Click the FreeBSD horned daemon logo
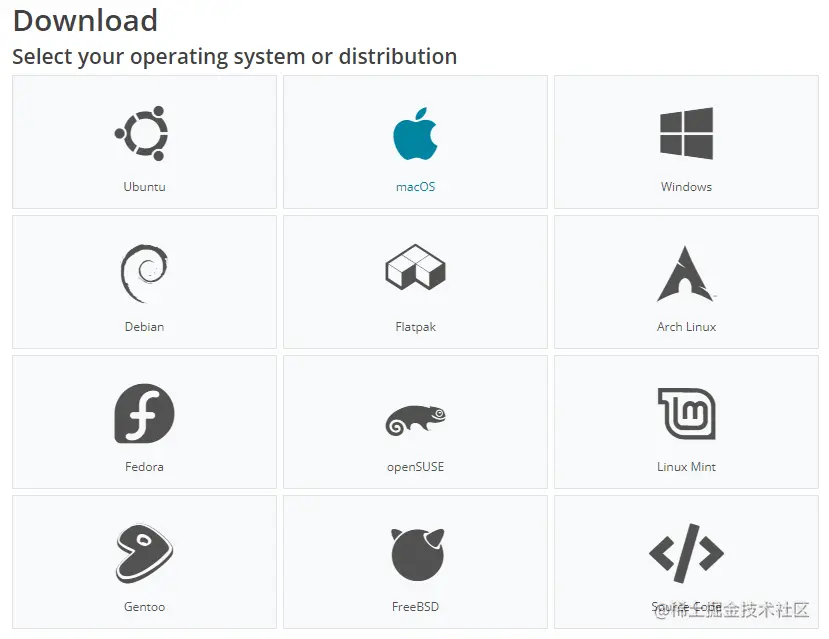829x639 pixels. pyautogui.click(x=417, y=554)
